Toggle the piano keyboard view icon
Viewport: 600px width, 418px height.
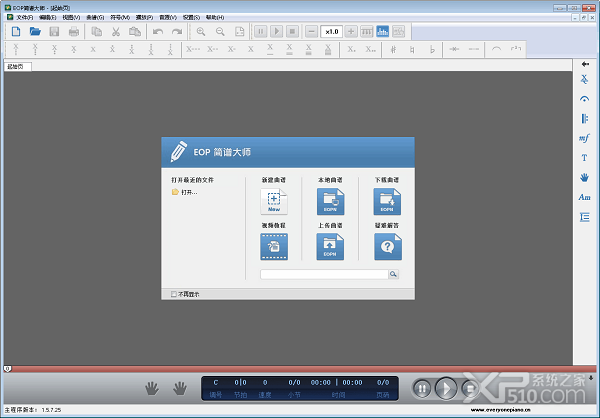(x=367, y=31)
